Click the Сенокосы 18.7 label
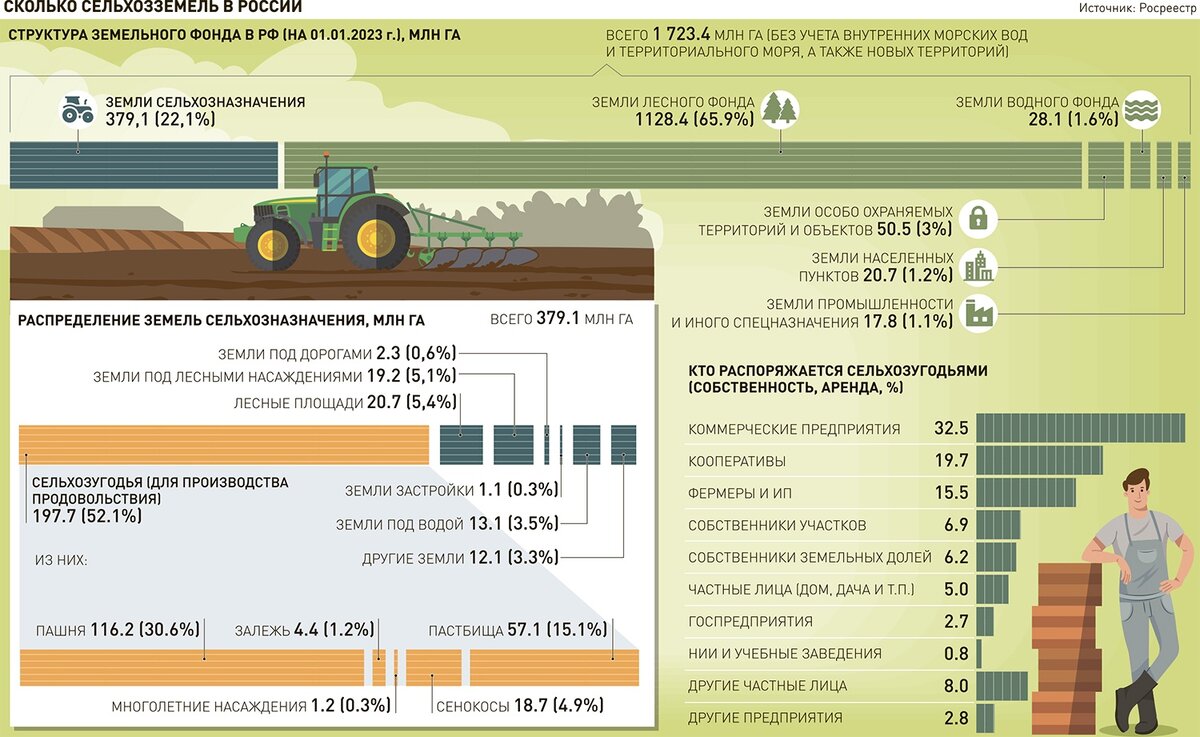The height and width of the screenshot is (737, 1200). tap(520, 706)
